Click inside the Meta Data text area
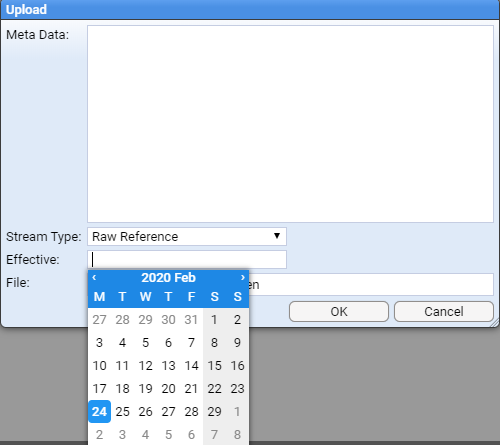 (x=290, y=124)
